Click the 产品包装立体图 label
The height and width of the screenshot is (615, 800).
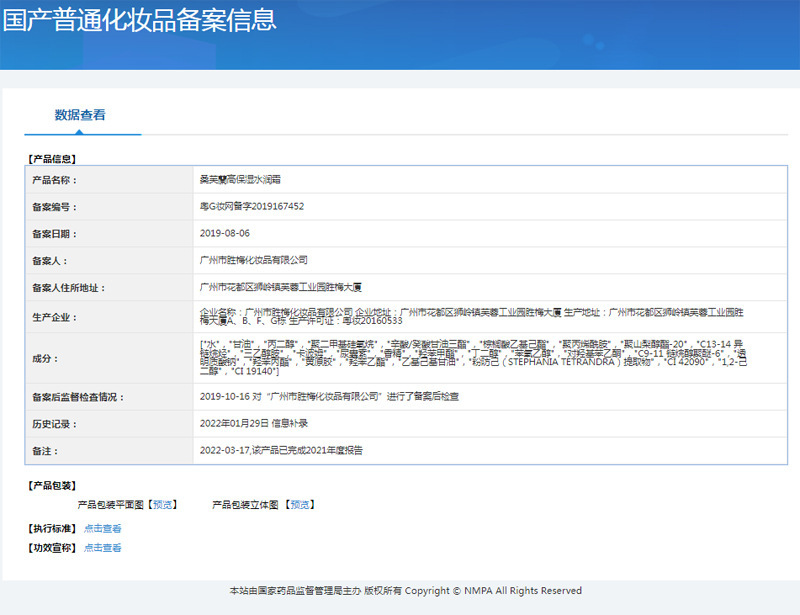[245, 505]
